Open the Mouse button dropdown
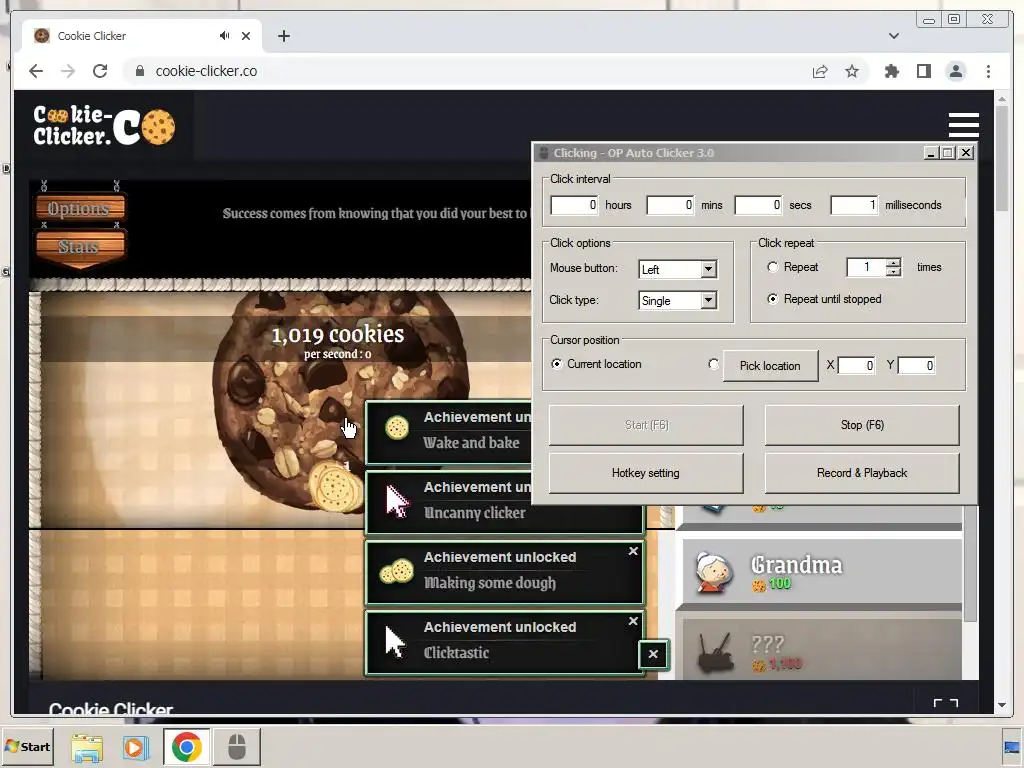 click(x=709, y=269)
